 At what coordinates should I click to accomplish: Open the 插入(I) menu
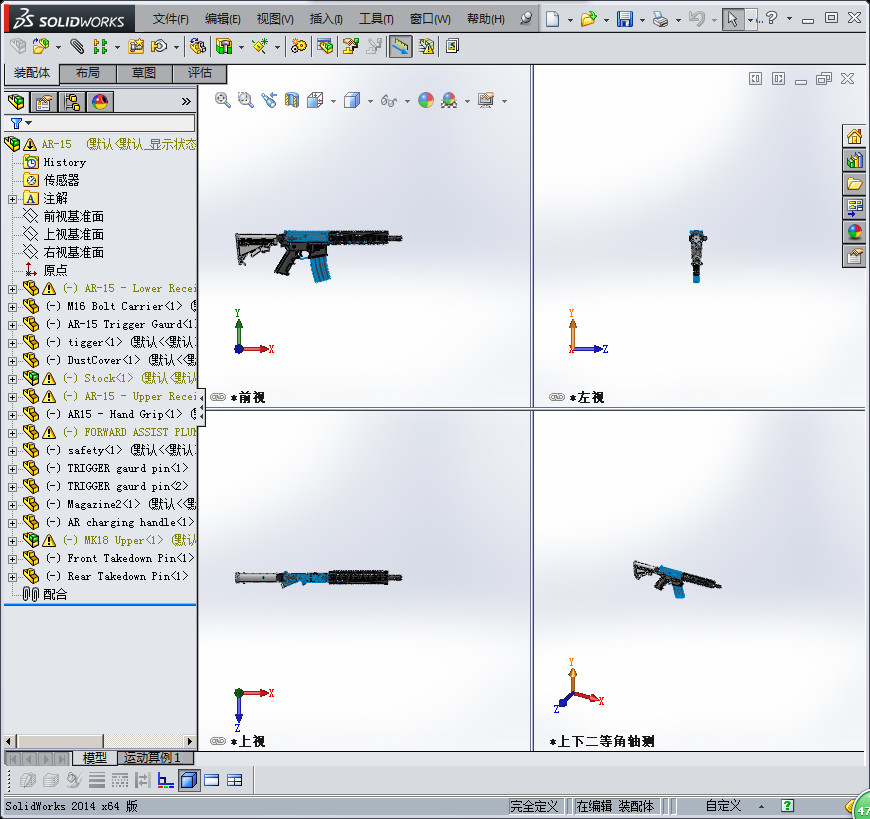tap(326, 19)
